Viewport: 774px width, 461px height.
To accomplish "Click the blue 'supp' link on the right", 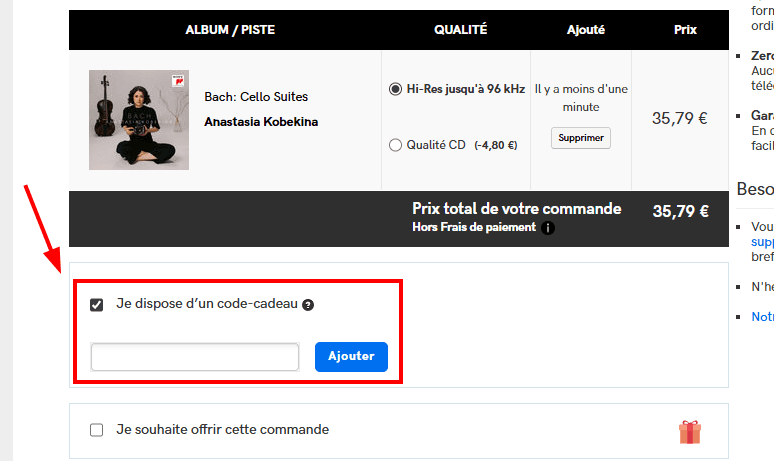I will point(762,242).
